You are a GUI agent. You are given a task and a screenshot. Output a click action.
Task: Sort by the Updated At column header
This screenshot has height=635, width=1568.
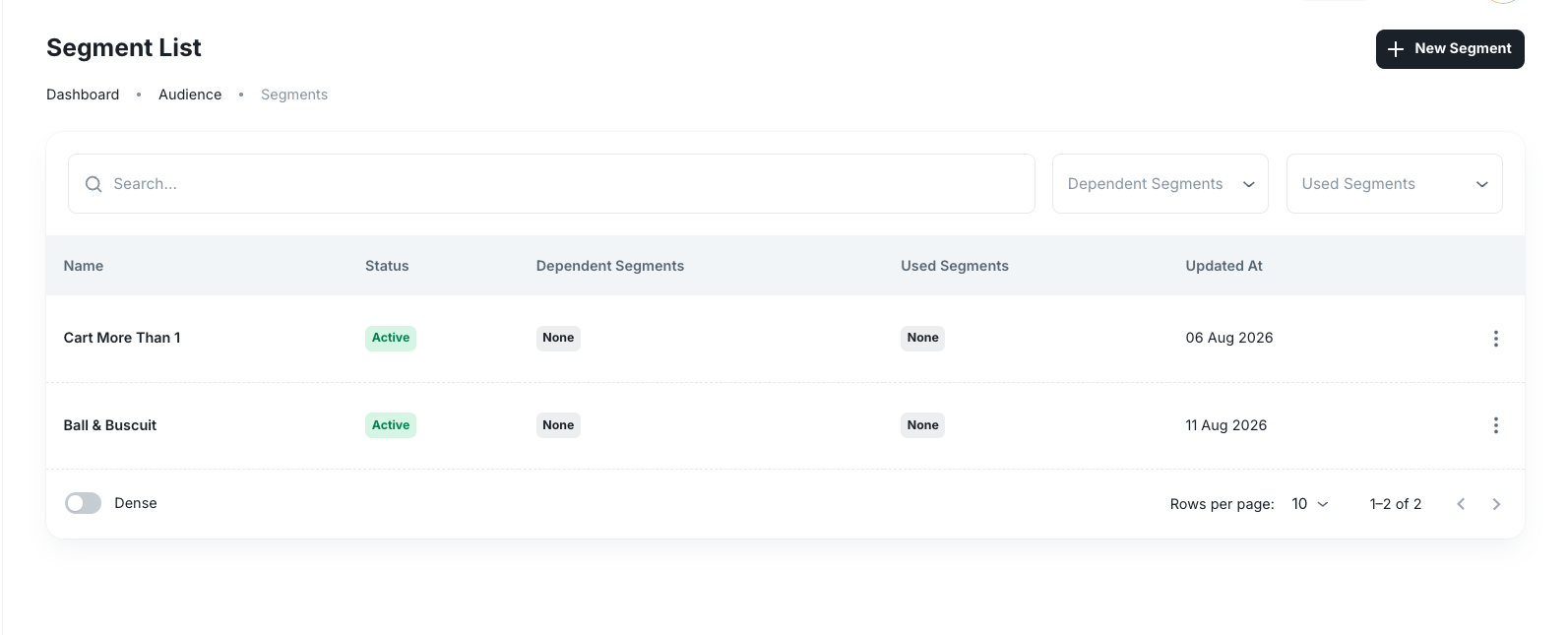click(1223, 266)
